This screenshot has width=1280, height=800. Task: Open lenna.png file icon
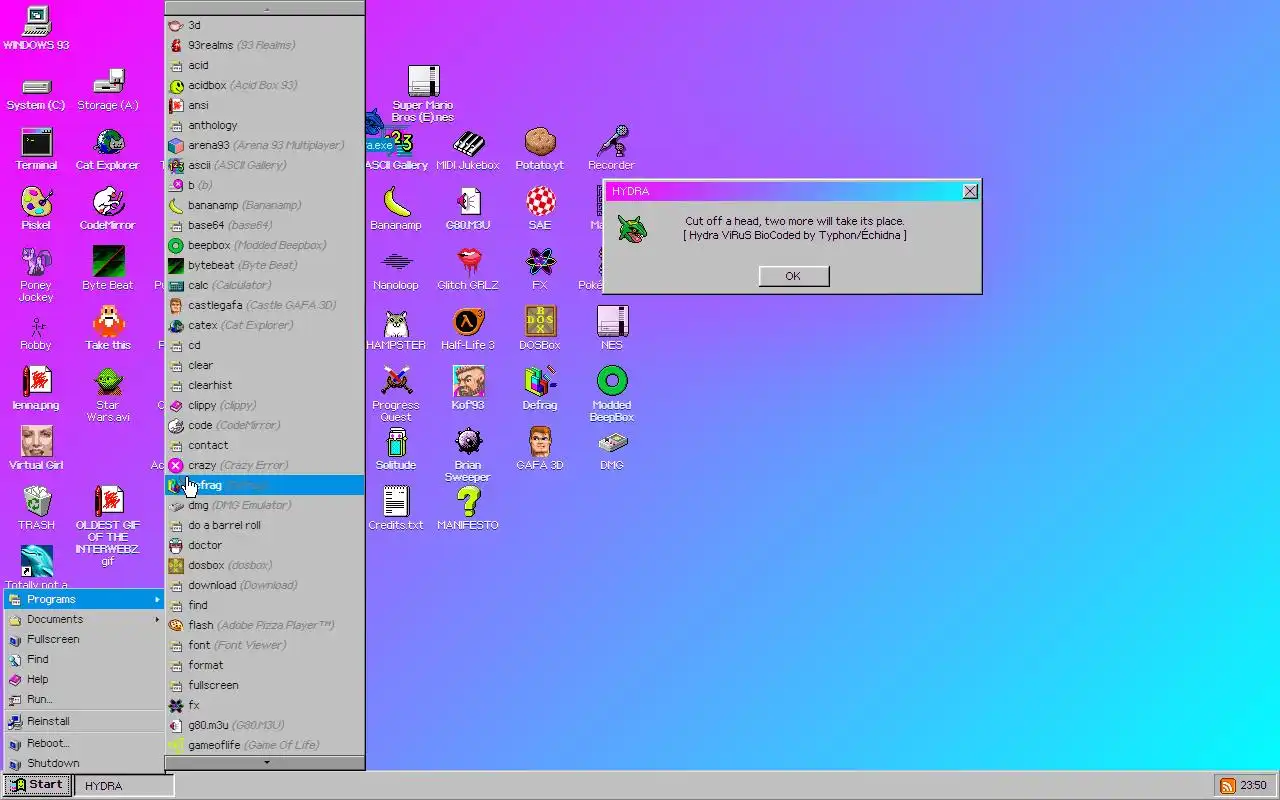[x=36, y=389]
